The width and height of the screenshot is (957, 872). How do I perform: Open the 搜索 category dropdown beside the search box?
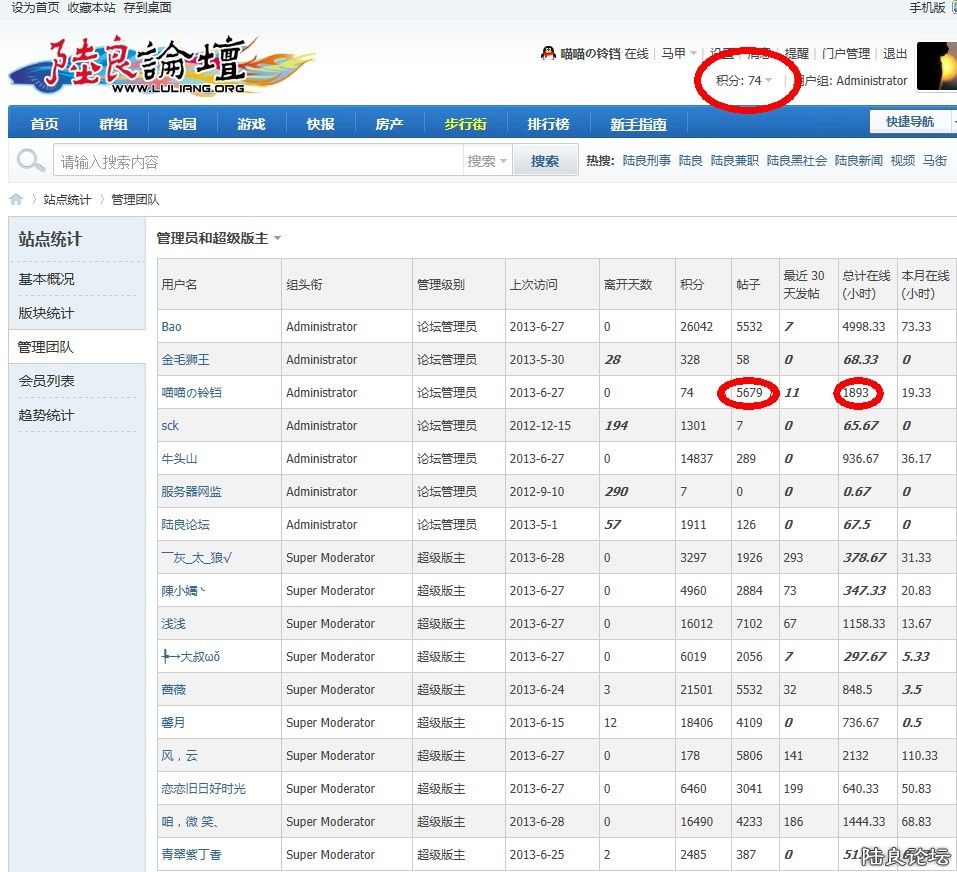[x=484, y=160]
